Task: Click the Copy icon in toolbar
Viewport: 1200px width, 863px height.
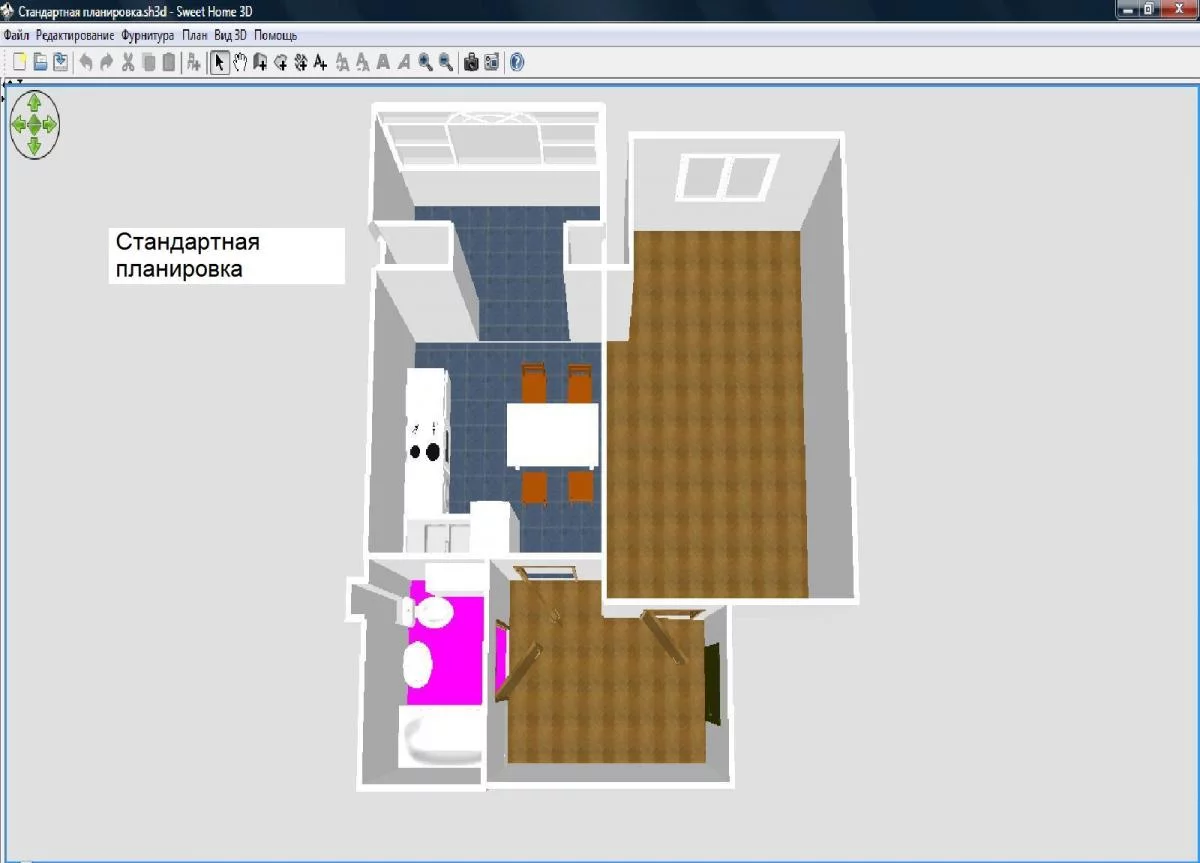Action: [148, 62]
